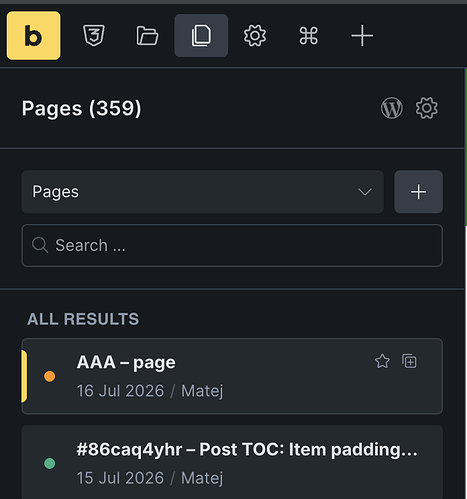The height and width of the screenshot is (499, 467).
Task: Favorite AAA – page with the star icon
Action: (x=382, y=361)
